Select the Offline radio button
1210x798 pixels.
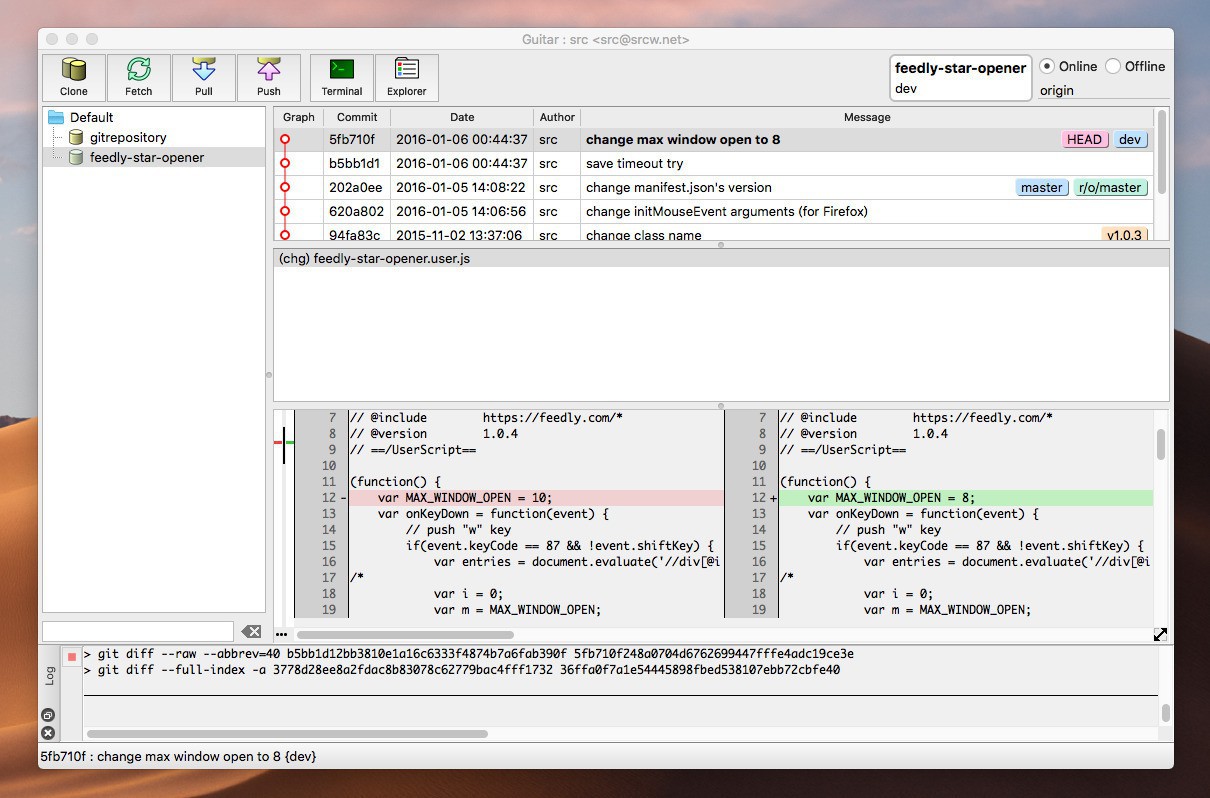(1113, 67)
